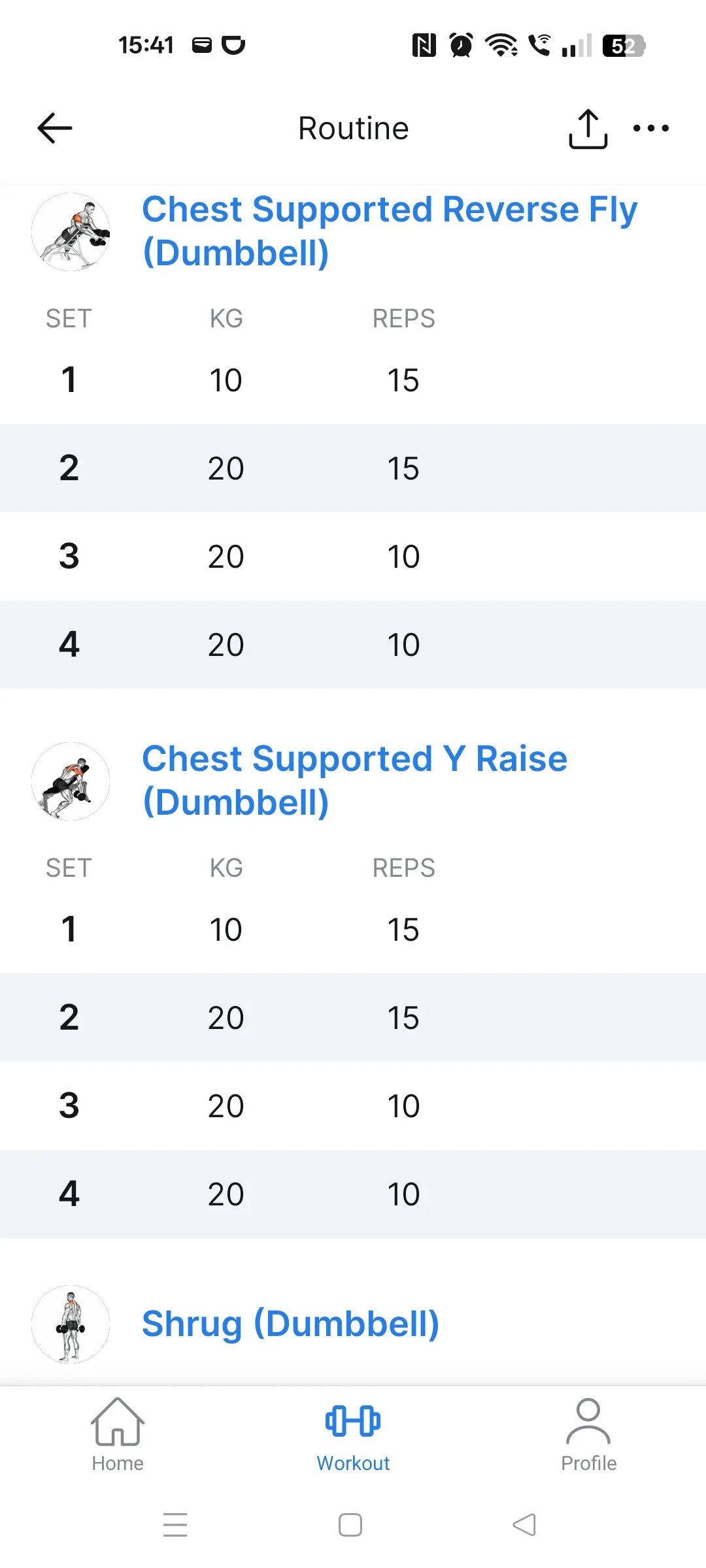Tap the battery level indicator
This screenshot has height=1568, width=706.
click(x=623, y=46)
